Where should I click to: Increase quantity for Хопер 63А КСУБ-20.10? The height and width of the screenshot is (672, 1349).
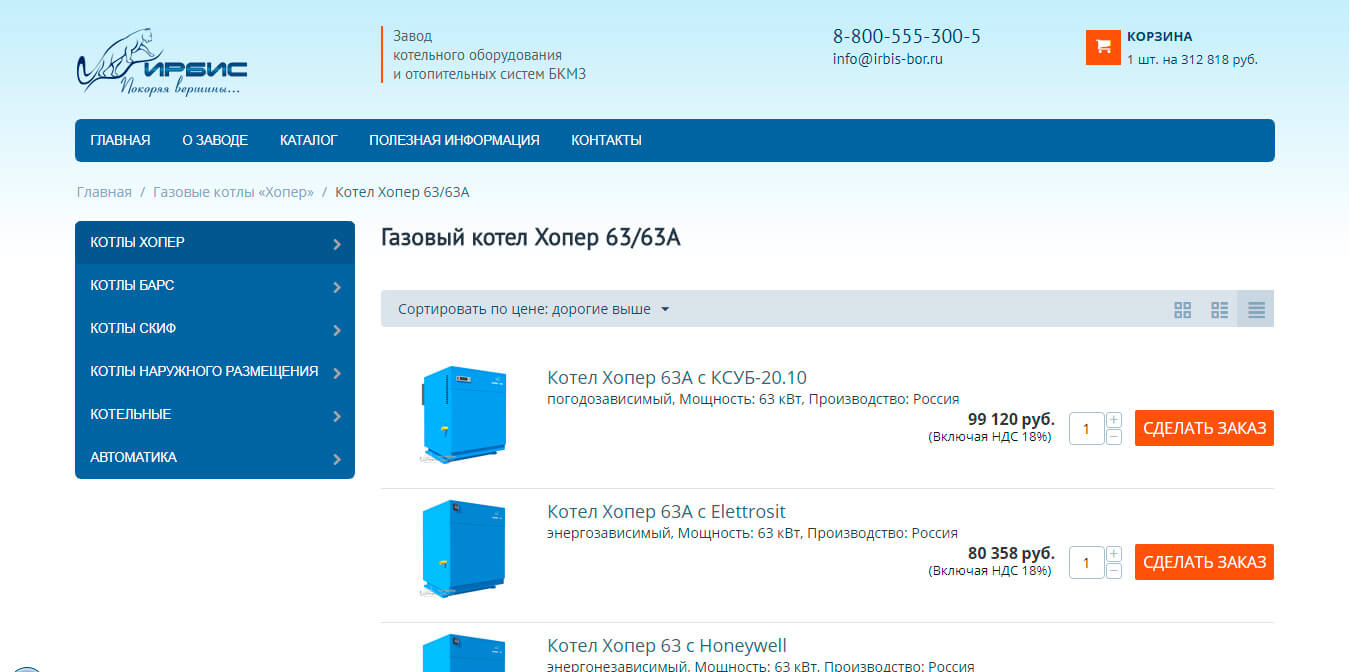(1114, 420)
